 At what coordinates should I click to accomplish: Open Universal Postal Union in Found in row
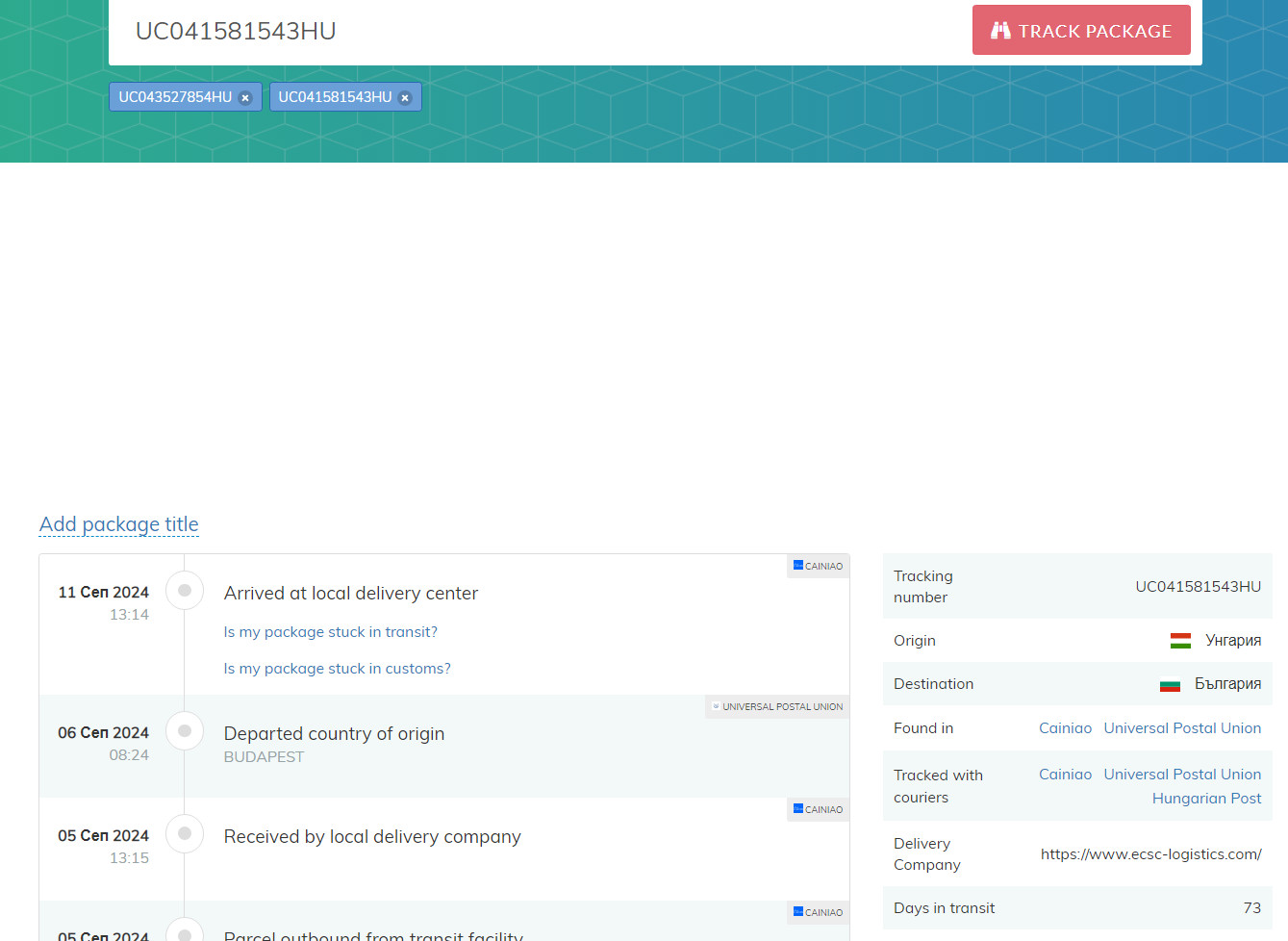pos(1182,728)
